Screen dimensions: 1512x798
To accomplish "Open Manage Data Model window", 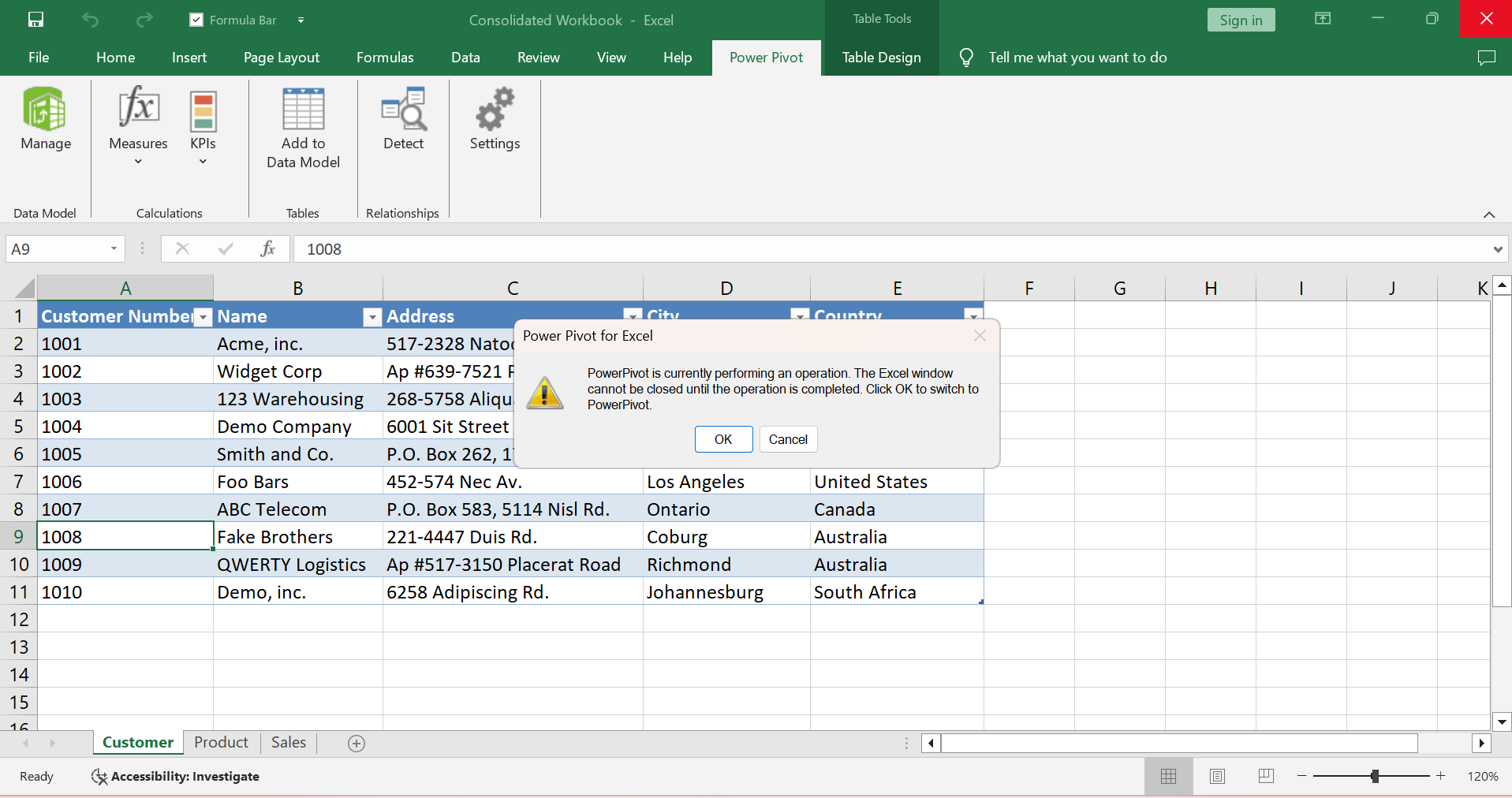I will coord(46,120).
